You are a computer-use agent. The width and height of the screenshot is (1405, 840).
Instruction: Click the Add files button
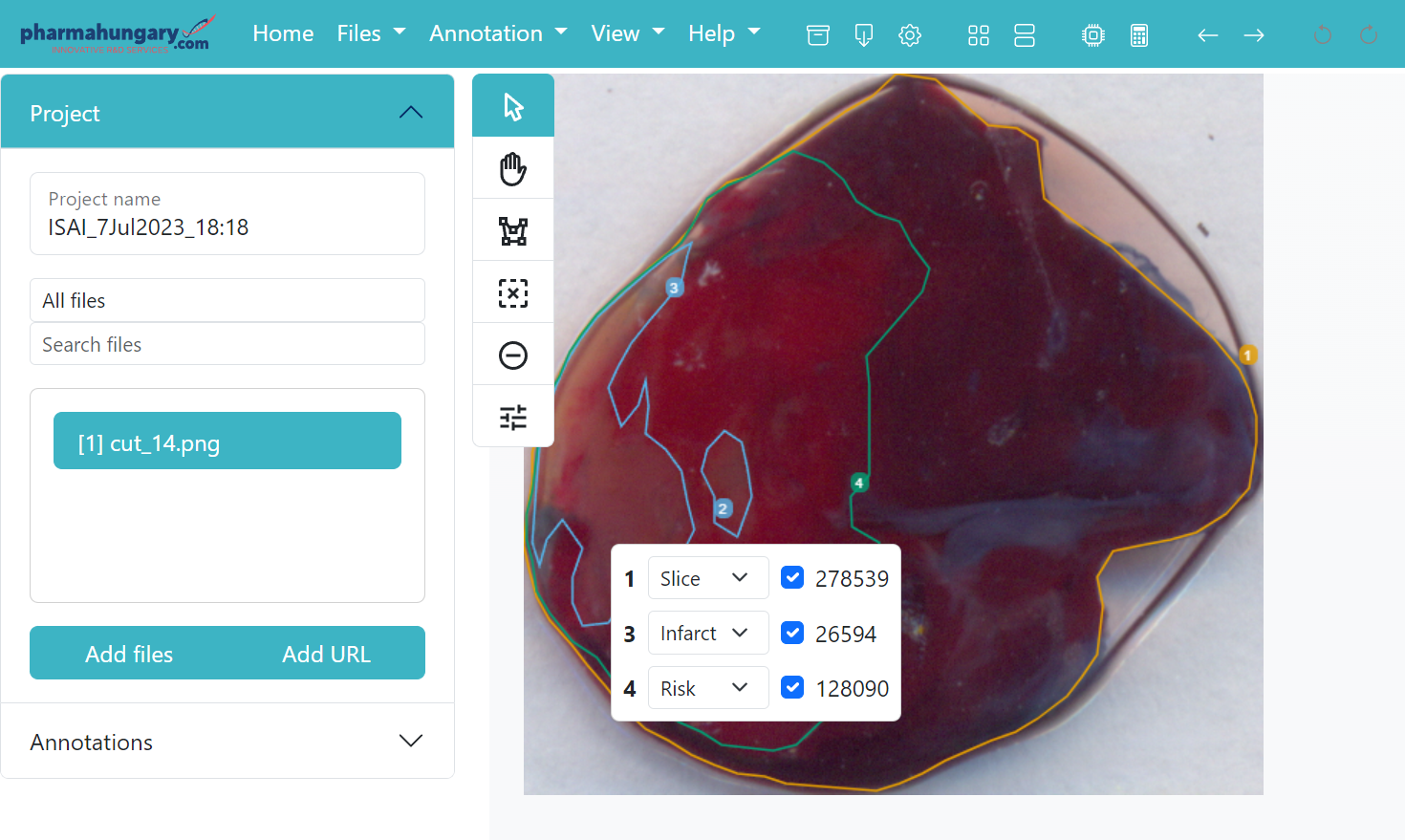[129, 654]
